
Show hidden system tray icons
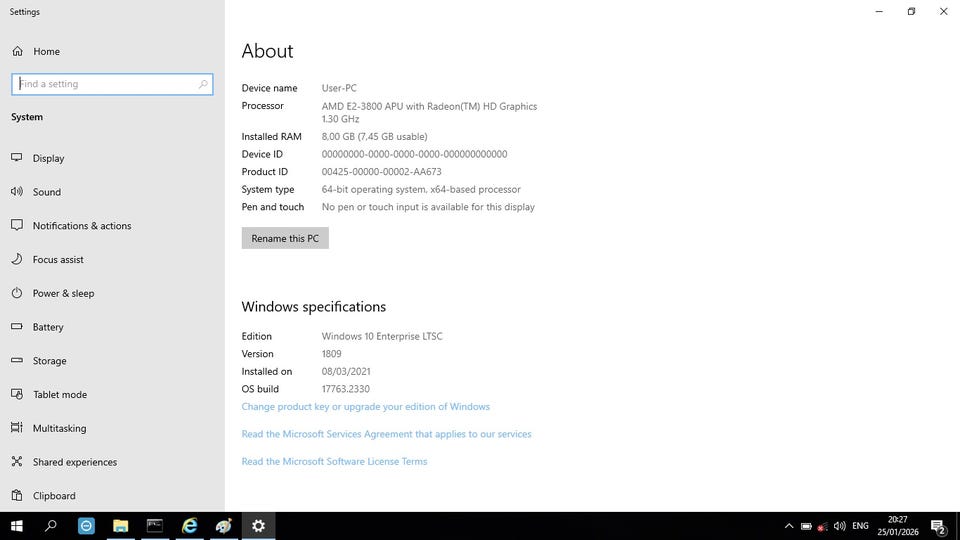(789, 526)
